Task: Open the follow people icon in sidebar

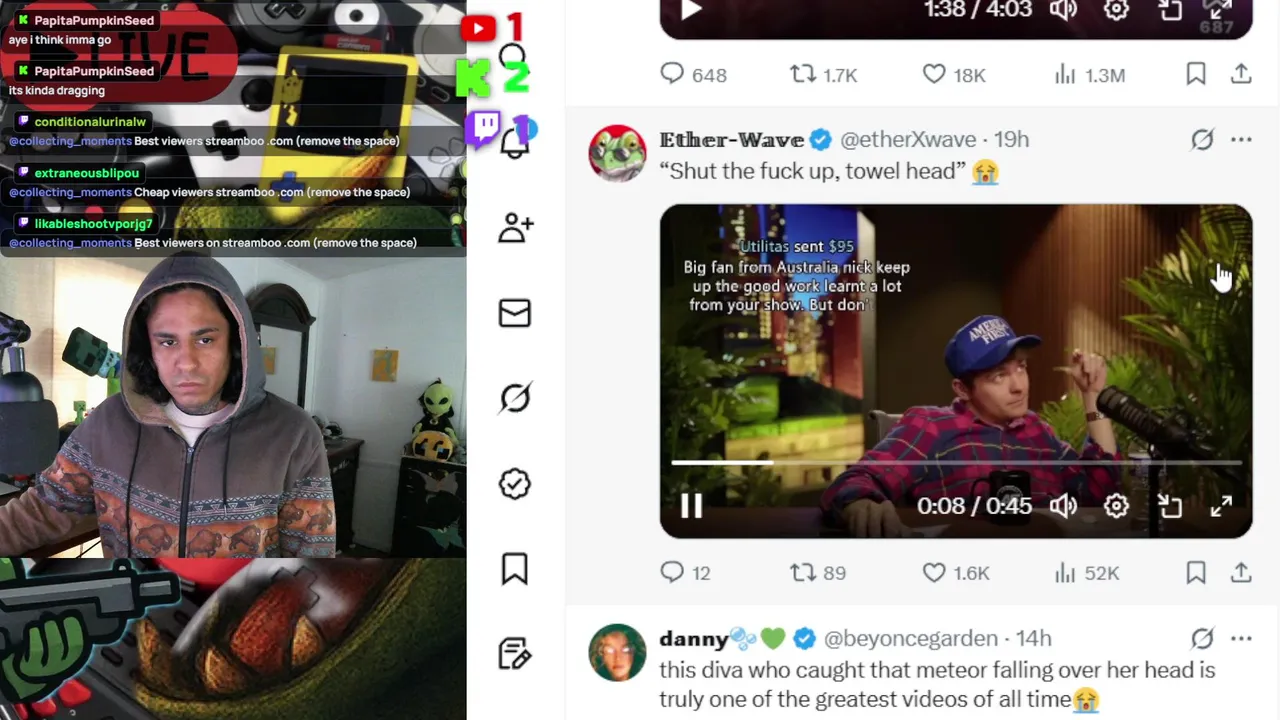Action: [515, 228]
